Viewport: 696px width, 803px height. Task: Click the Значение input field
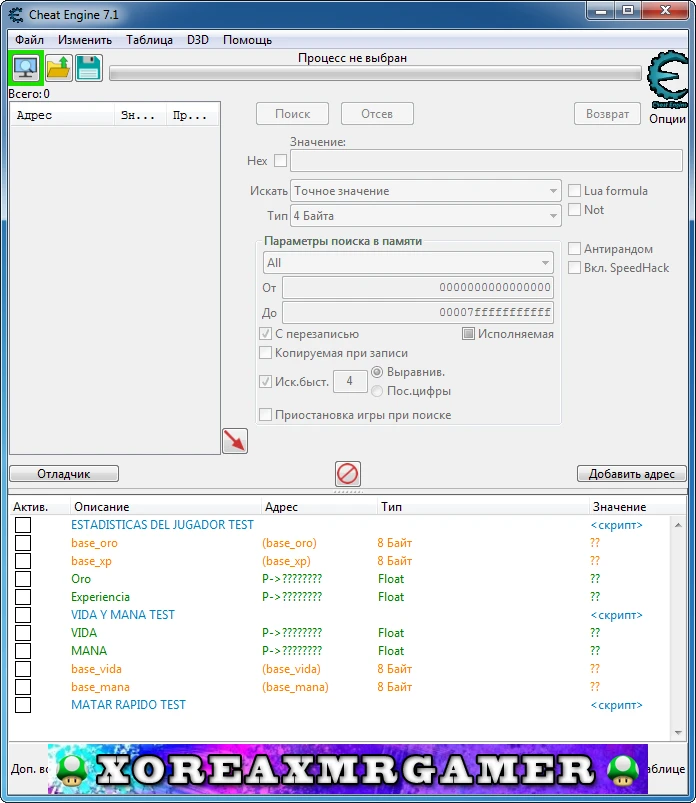[487, 161]
